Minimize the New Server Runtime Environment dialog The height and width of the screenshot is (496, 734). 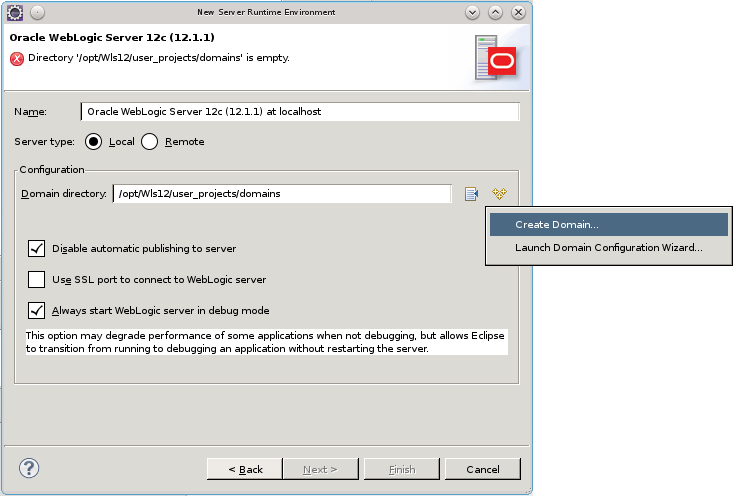pyautogui.click(x=472, y=12)
